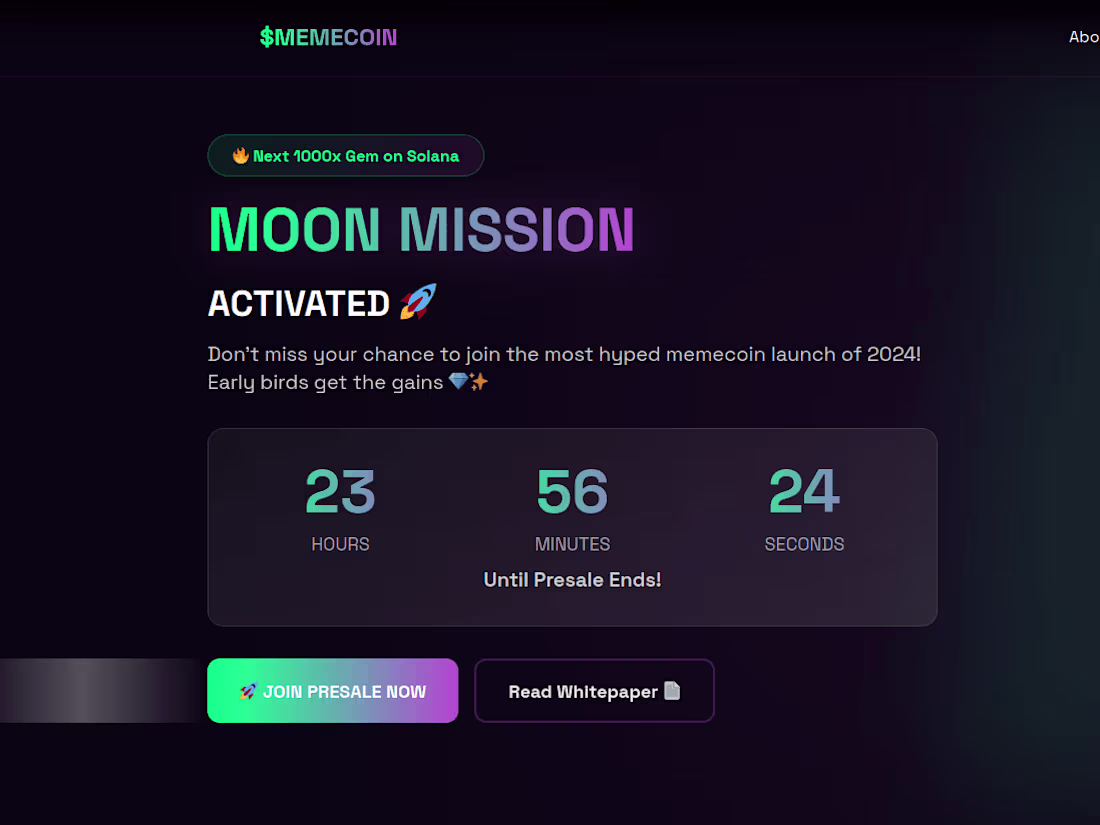Click the SECONDS label in the countdown
Viewport: 1100px width, 825px height.
pyautogui.click(x=804, y=544)
